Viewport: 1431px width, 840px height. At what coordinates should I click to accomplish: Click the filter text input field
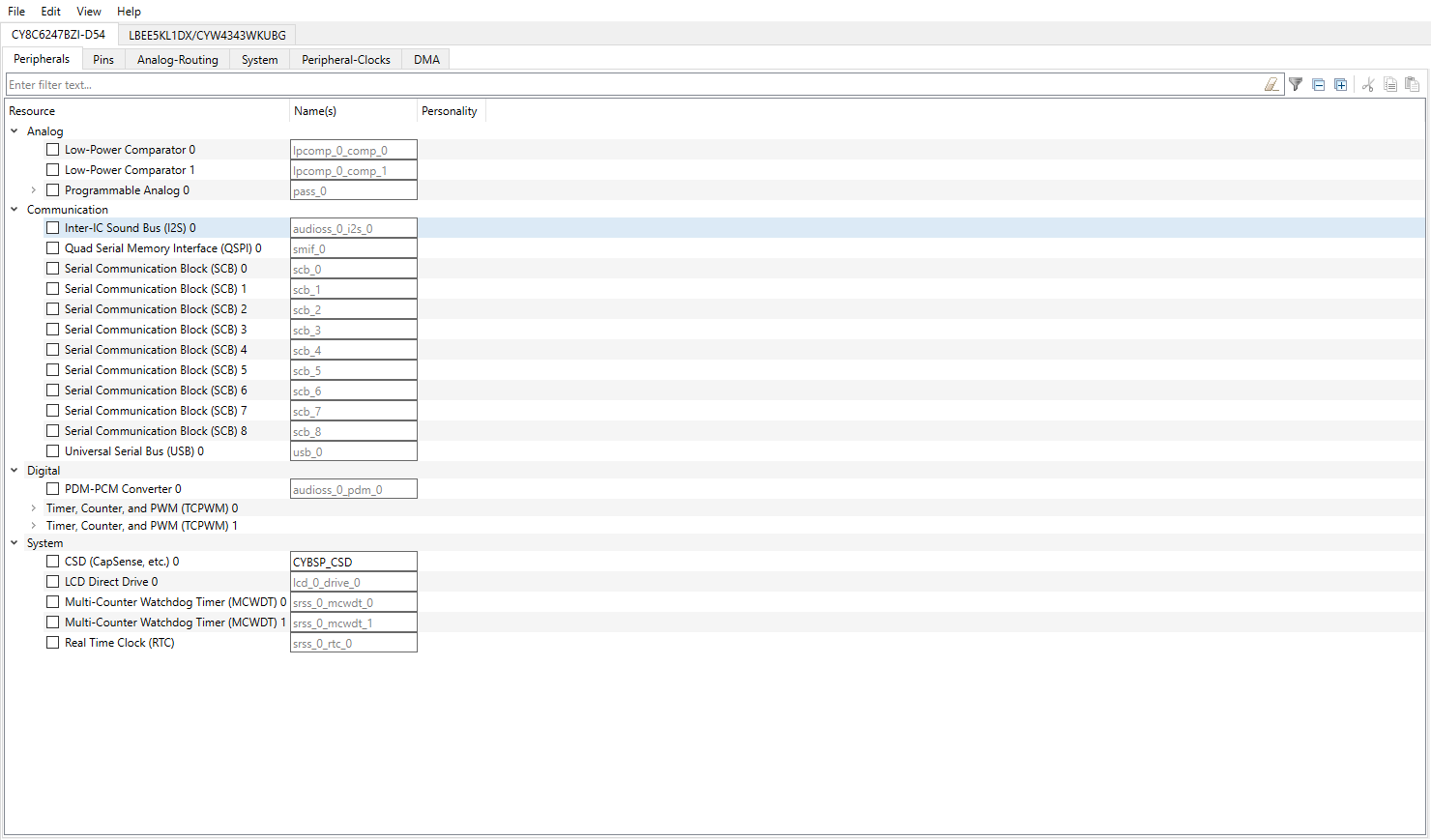coord(633,85)
